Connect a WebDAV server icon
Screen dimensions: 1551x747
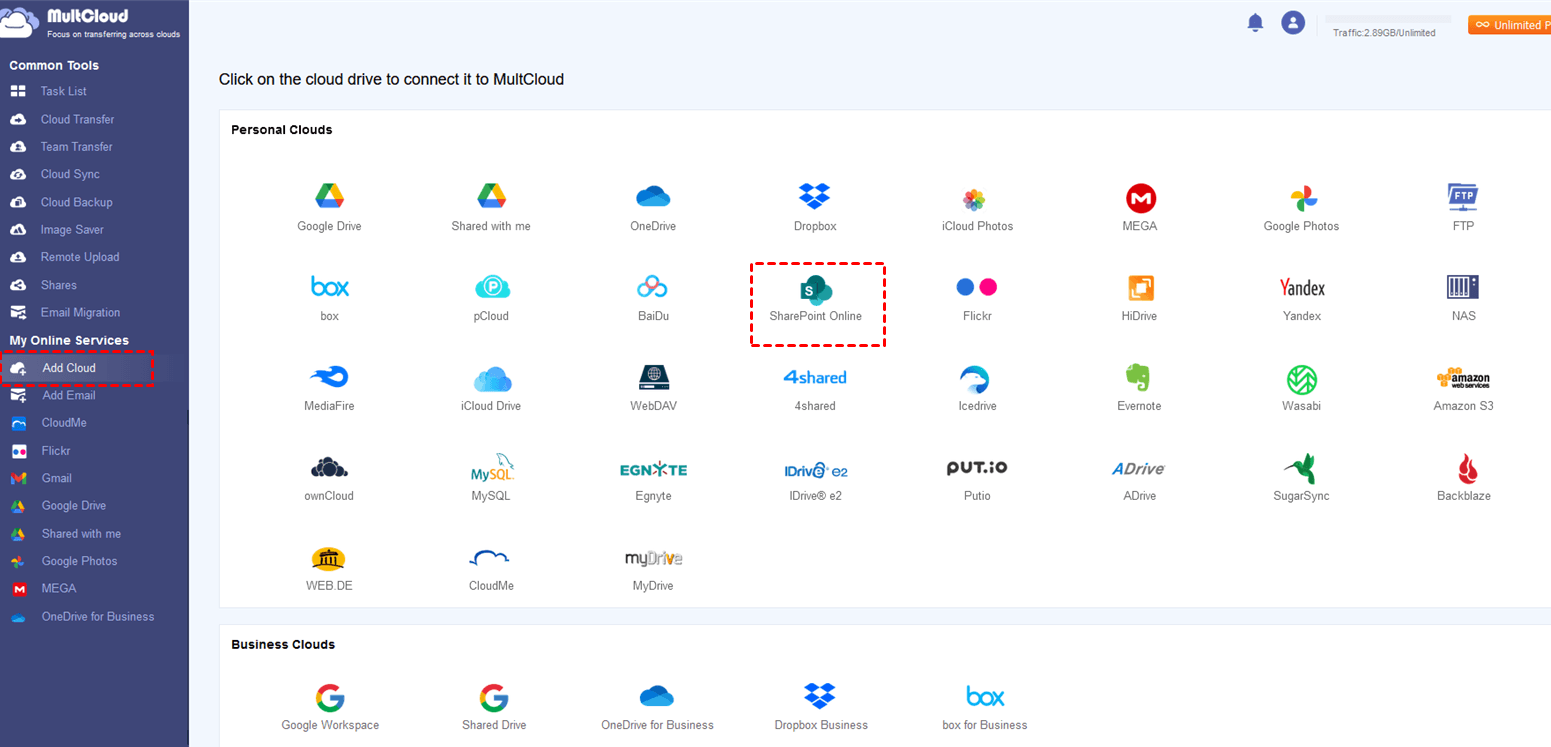[x=653, y=377]
